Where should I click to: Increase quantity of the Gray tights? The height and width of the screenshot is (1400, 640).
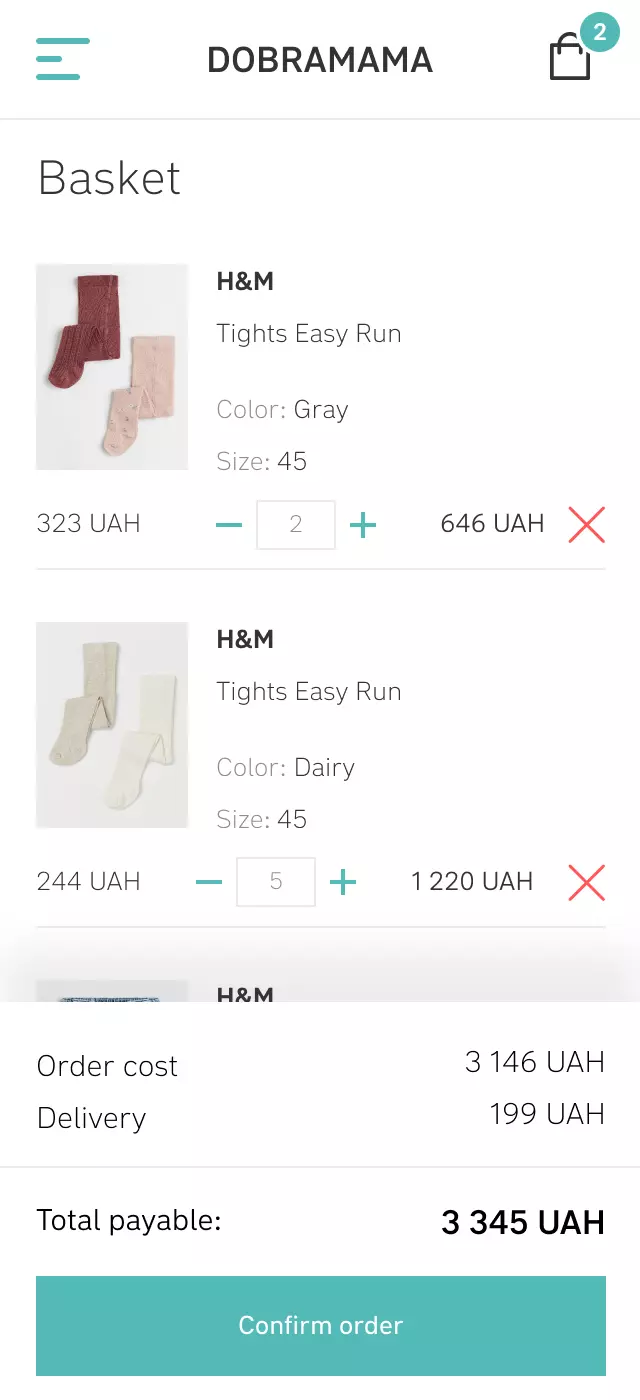(x=363, y=524)
